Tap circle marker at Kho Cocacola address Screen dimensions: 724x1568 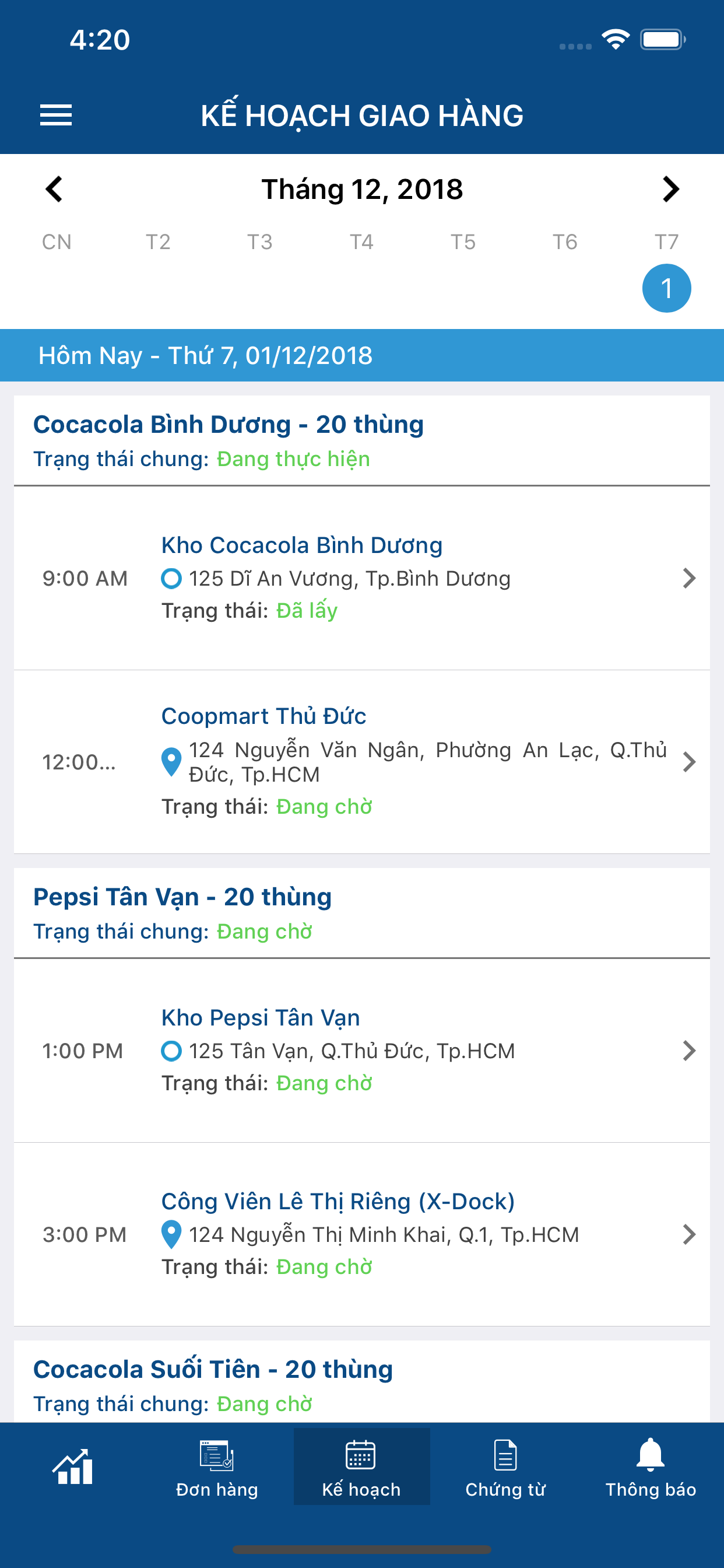point(171,578)
